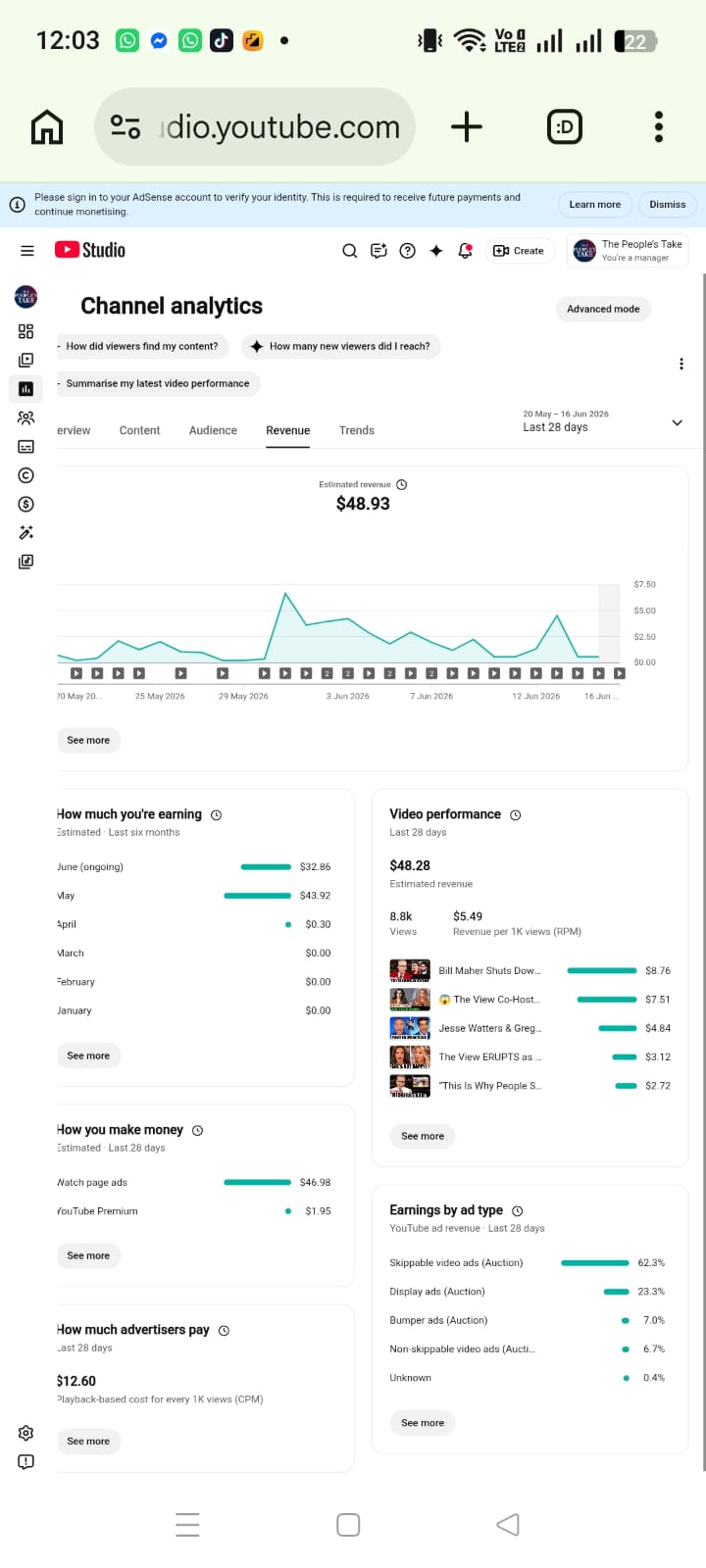The image size is (706, 1568).
Task: Click the search magnifier icon in Studio header
Action: [x=349, y=251]
